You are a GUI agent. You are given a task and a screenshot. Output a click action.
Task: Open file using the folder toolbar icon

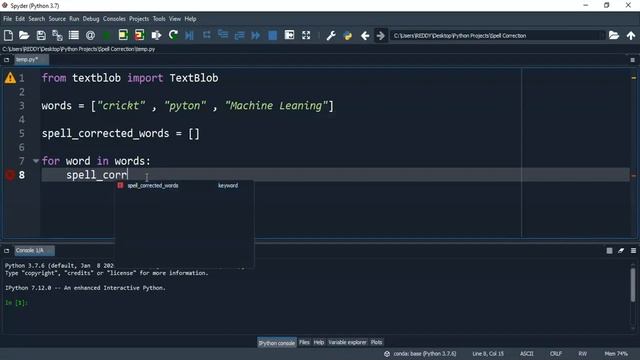(24, 36)
